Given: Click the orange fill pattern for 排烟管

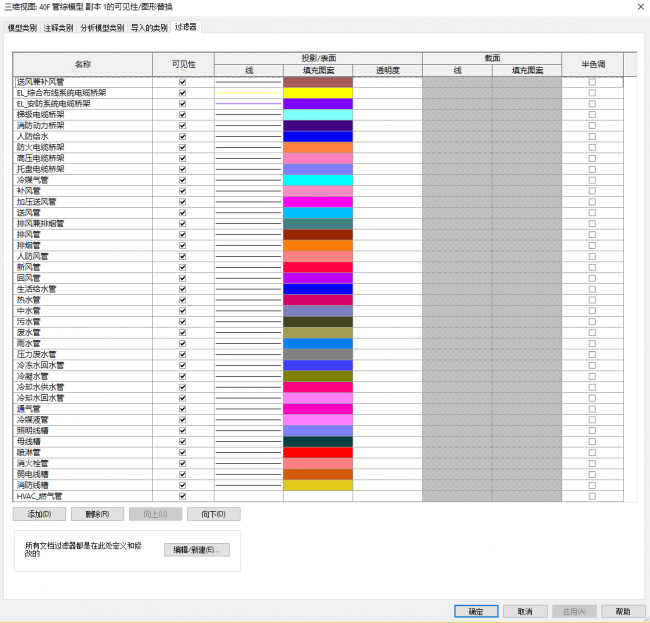Looking at the screenshot, I should pos(318,245).
